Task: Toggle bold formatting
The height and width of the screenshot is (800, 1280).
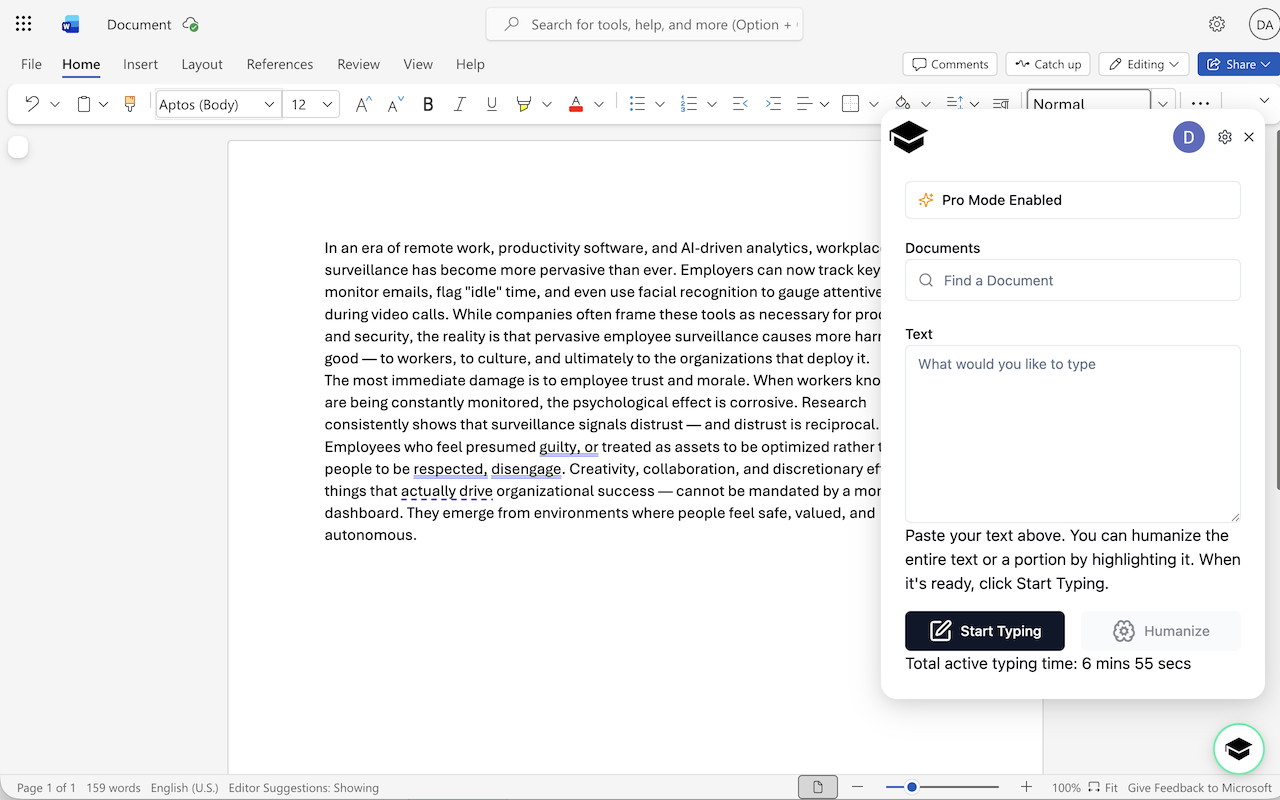Action: 428,104
